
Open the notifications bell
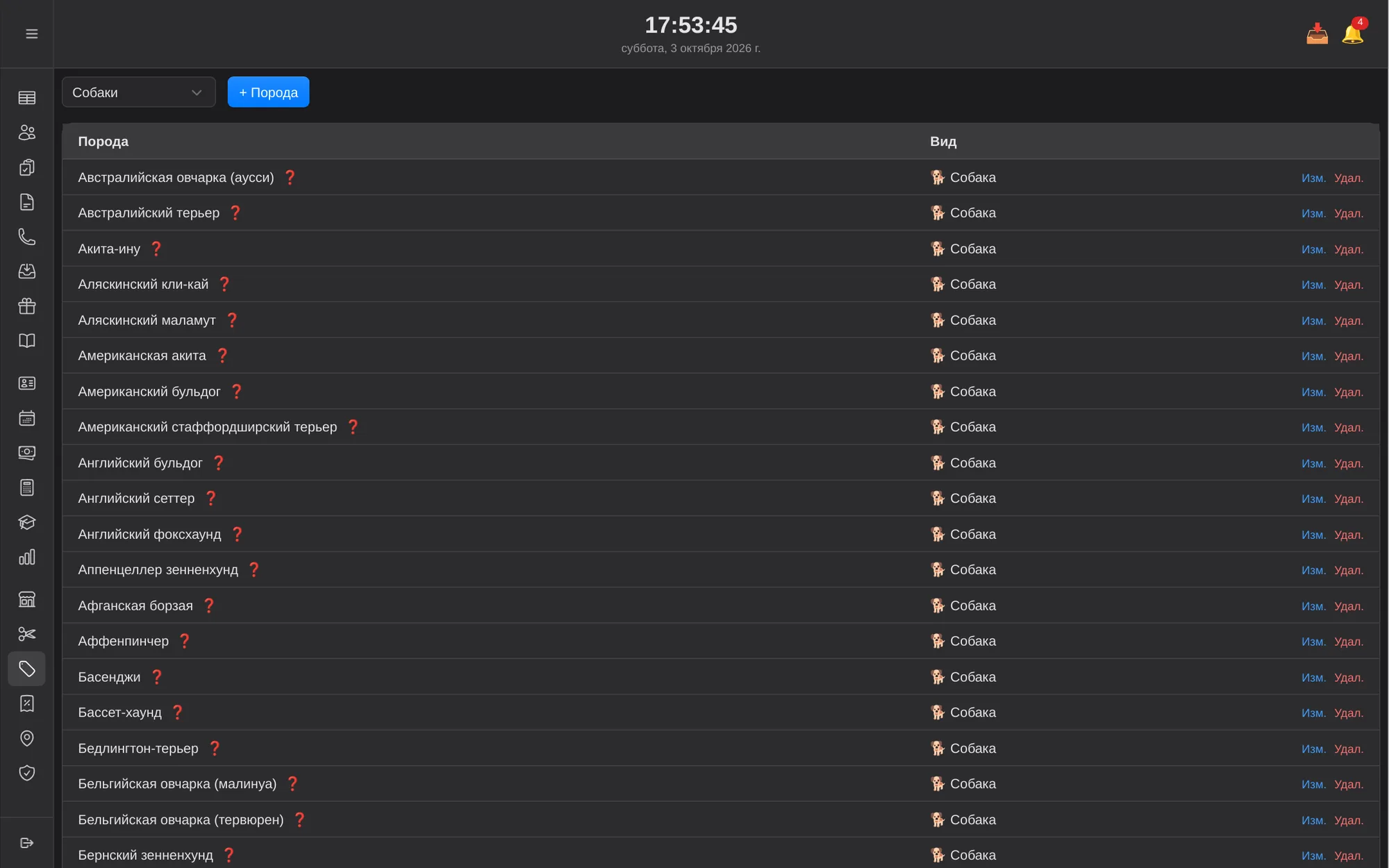coord(1352,34)
